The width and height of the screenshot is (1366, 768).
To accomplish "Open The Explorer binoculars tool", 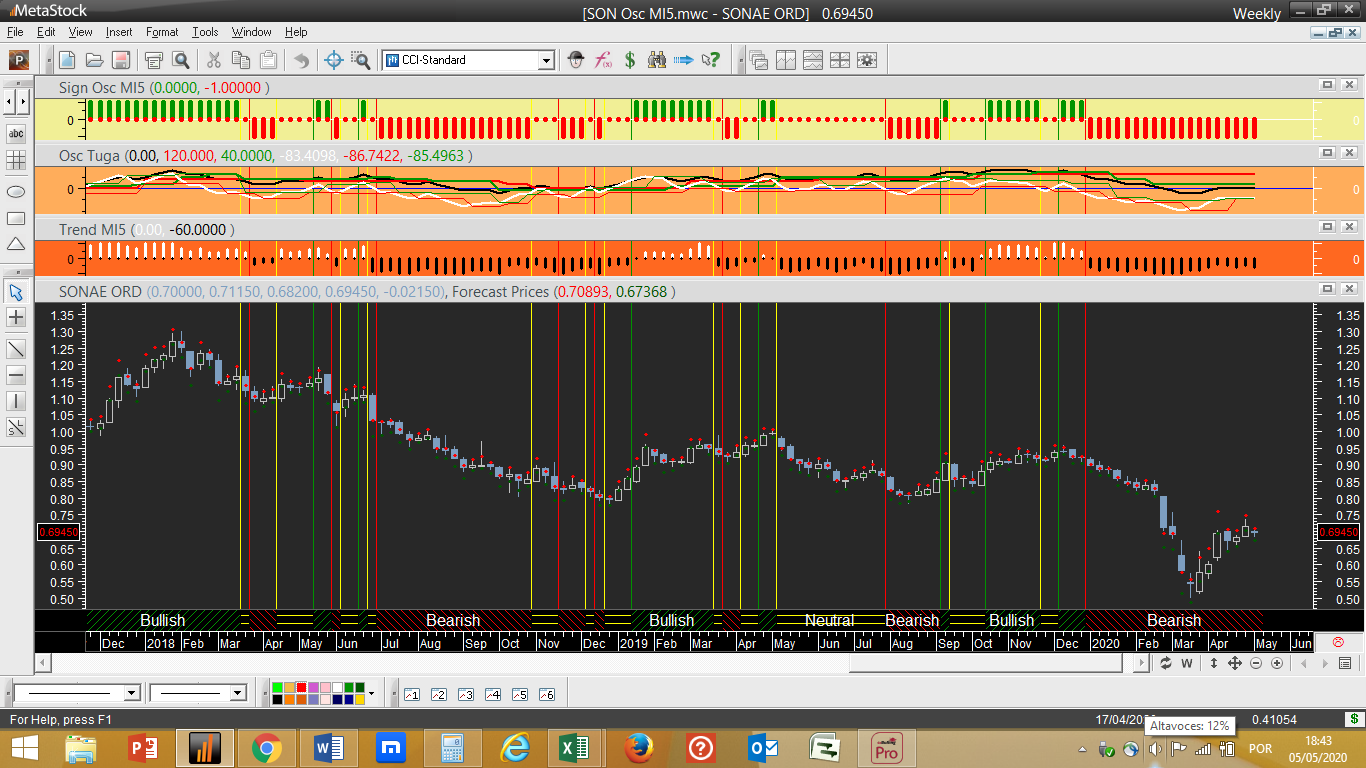I will (657, 60).
